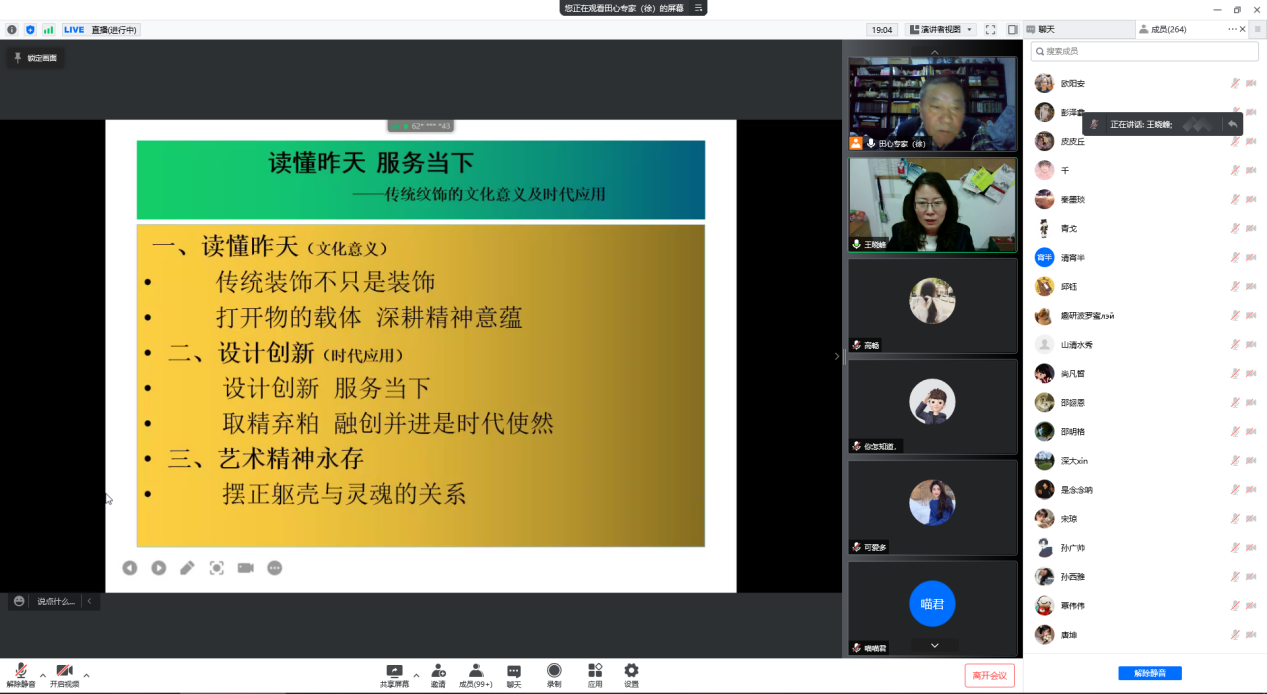Viewport: 1267px width, 694px height.
Task: Toggle the side panel layout icon
Action: pos(1012,30)
